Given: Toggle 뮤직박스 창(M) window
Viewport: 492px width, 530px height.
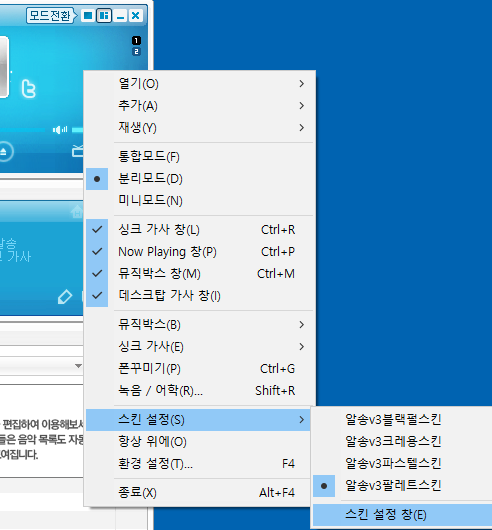Looking at the screenshot, I should 199,273.
